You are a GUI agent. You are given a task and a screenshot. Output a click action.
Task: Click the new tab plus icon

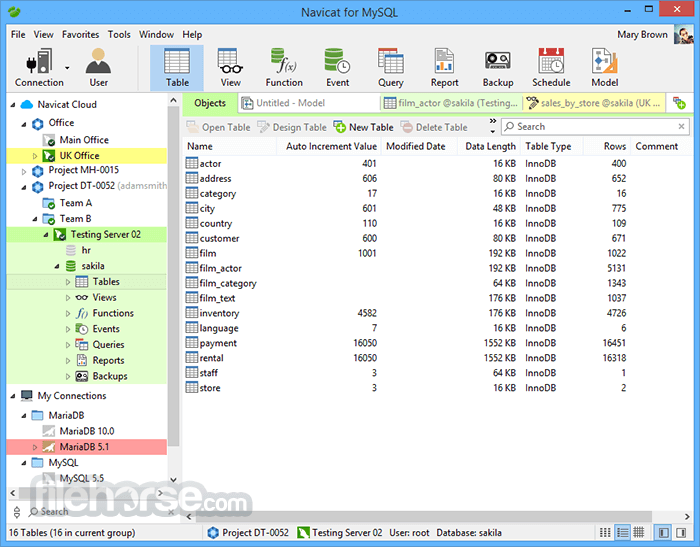pyautogui.click(x=679, y=103)
